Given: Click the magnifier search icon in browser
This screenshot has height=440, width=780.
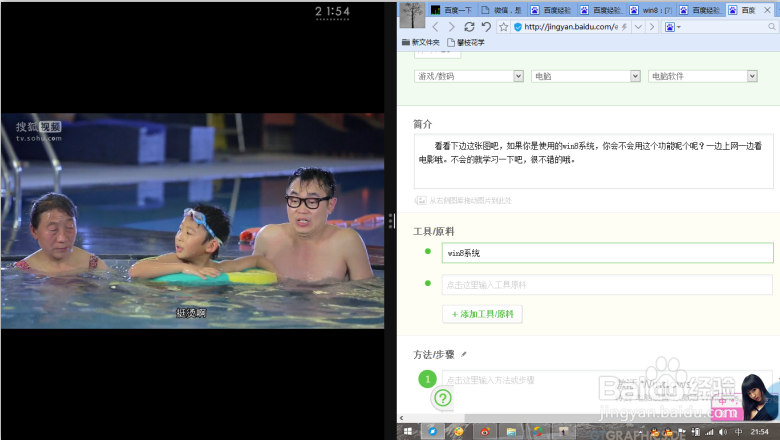Looking at the screenshot, I should pos(772,27).
